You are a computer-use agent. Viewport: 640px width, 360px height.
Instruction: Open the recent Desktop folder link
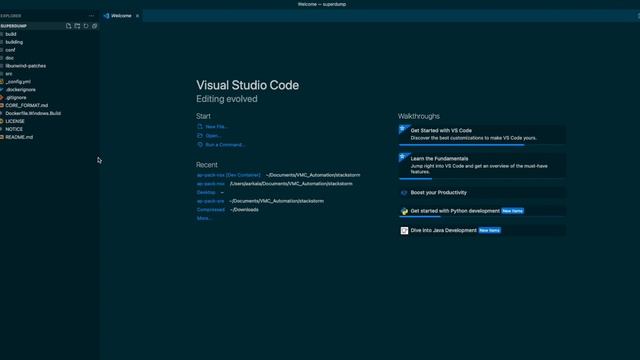pos(206,192)
